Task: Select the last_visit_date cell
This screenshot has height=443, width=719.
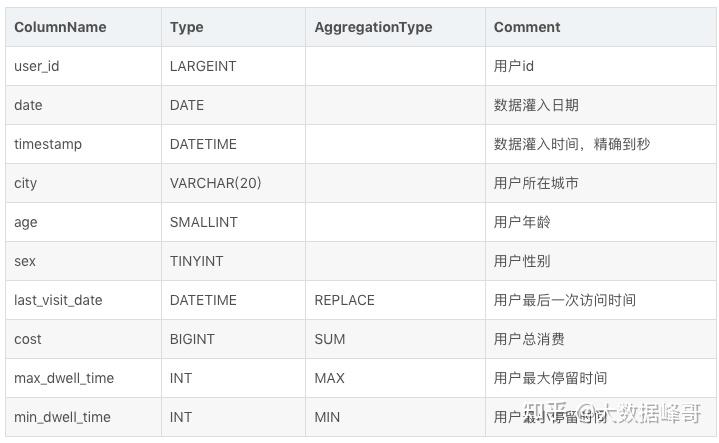Action: click(58, 300)
